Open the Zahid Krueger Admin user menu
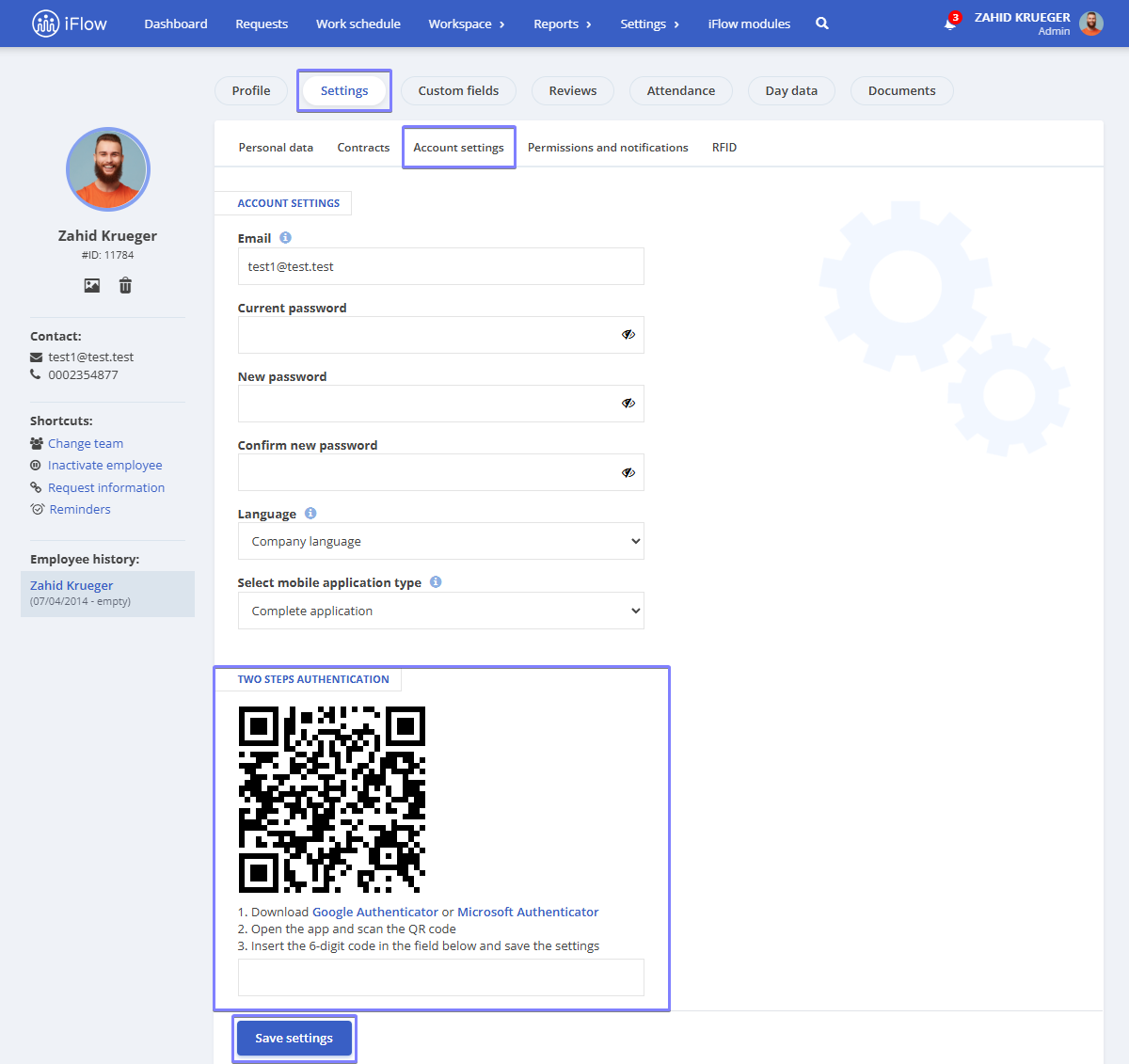Viewport: 1129px width, 1064px height. (1039, 24)
